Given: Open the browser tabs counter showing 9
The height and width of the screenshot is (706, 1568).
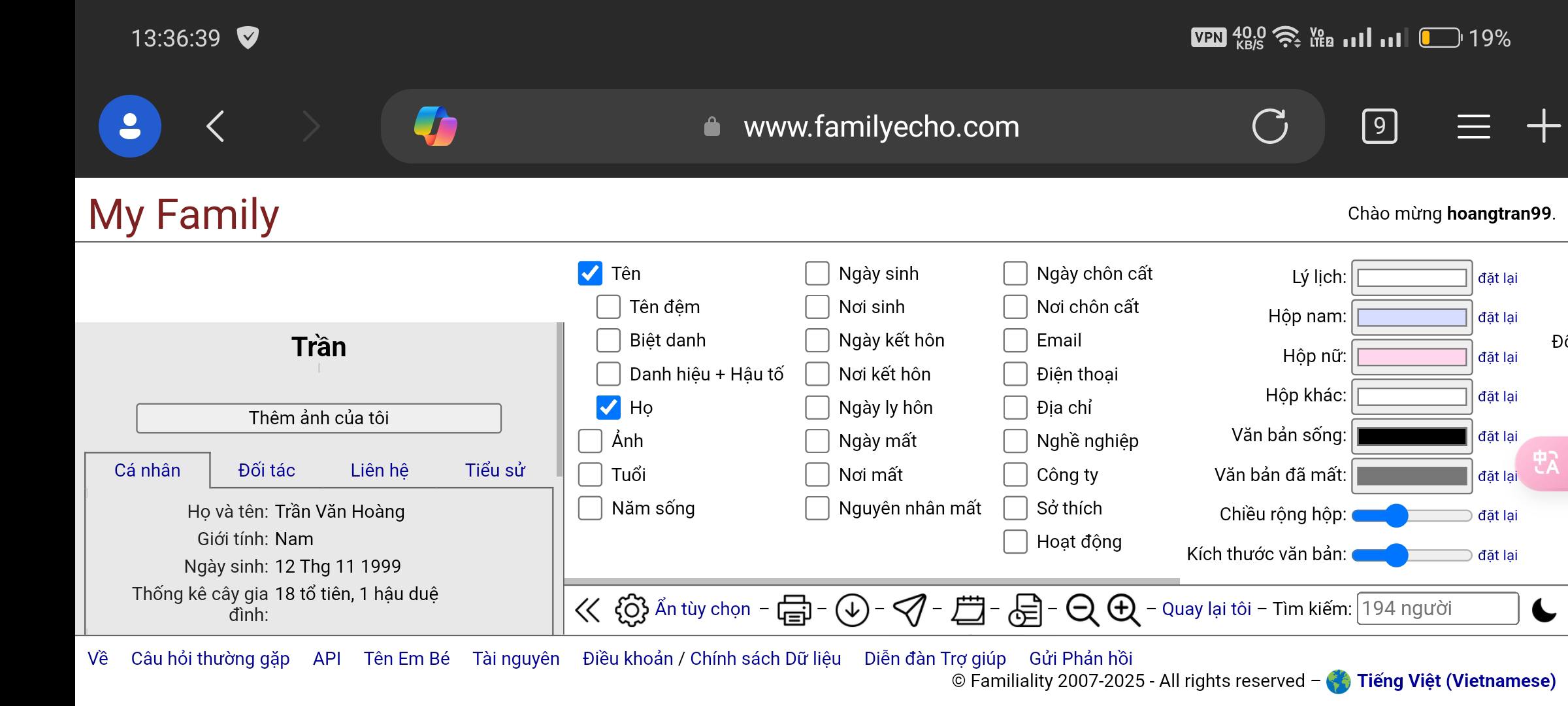Looking at the screenshot, I should pyautogui.click(x=1380, y=126).
